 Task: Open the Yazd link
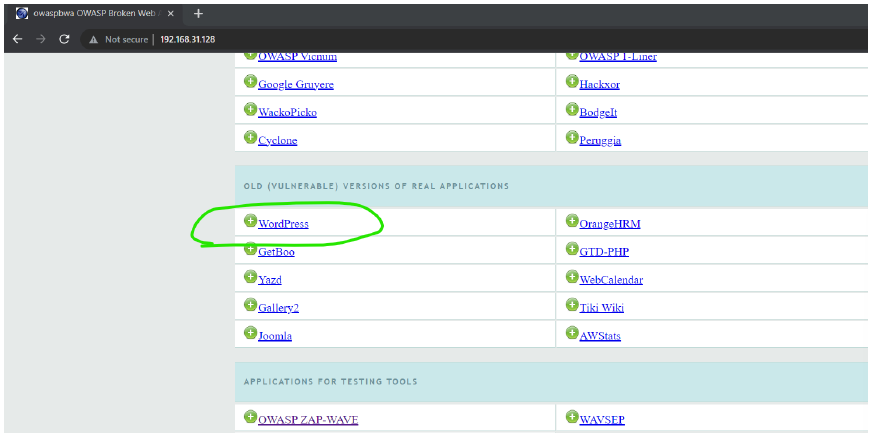pos(270,280)
